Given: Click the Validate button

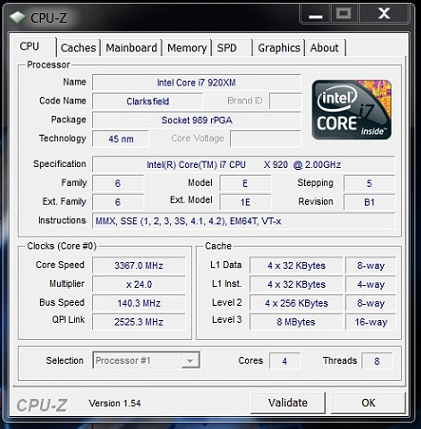Looking at the screenshot, I should [x=288, y=403].
